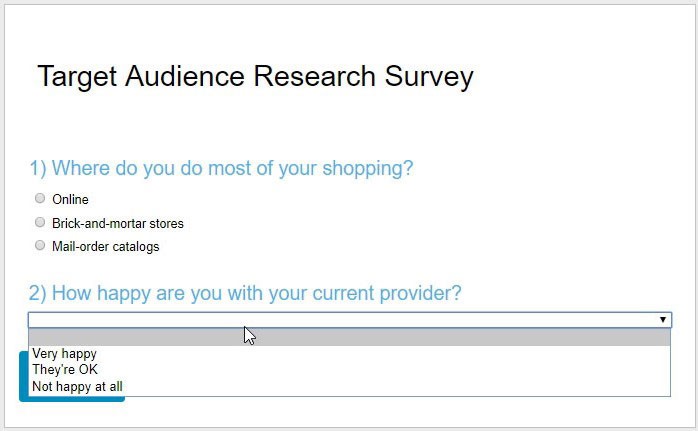Image resolution: width=698 pixels, height=431 pixels.
Task: Click the 'Where do you do most of your shopping?' heading
Action: 232,168
